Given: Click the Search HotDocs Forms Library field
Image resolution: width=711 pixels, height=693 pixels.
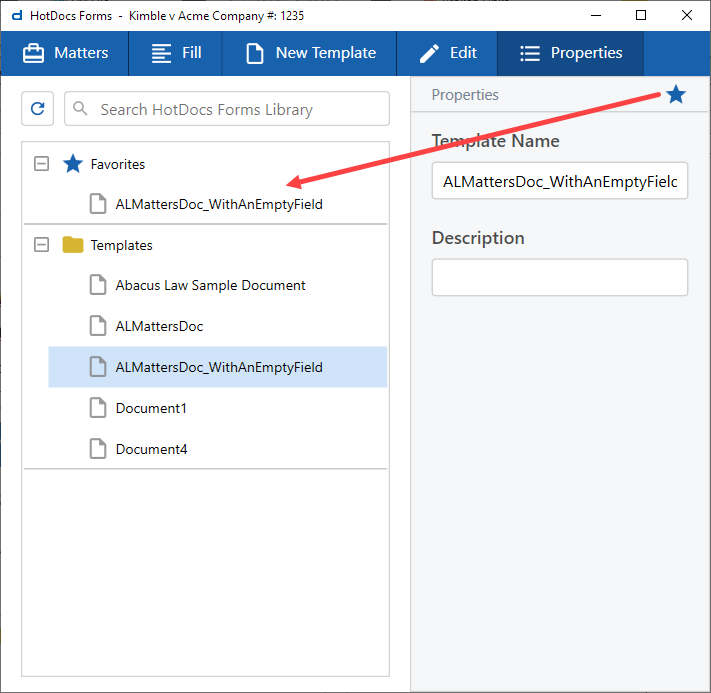Looking at the screenshot, I should point(227,109).
